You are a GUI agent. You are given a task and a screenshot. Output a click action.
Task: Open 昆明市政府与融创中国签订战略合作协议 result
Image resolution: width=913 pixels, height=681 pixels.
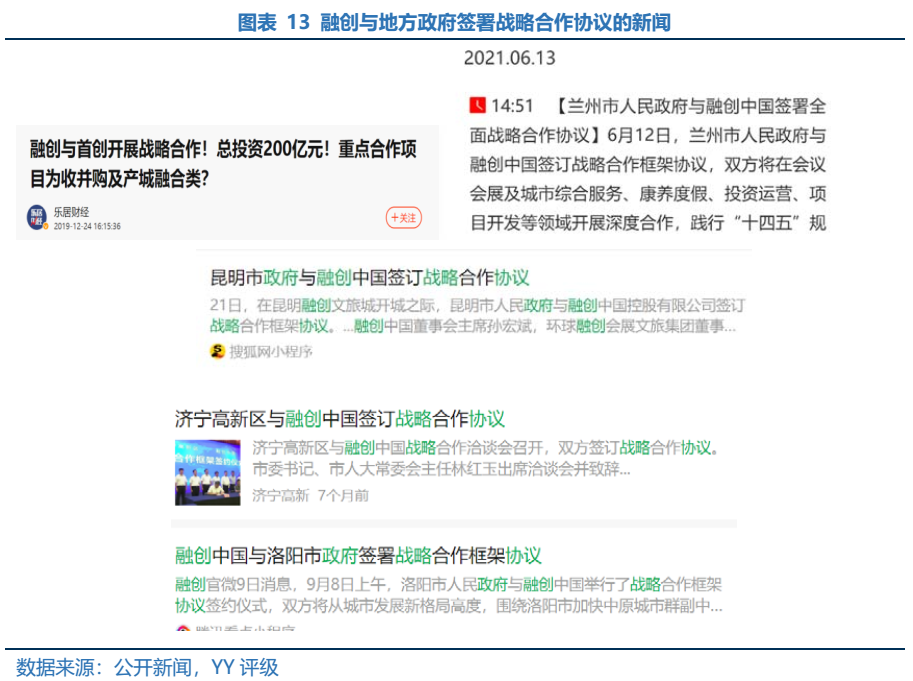pos(369,278)
